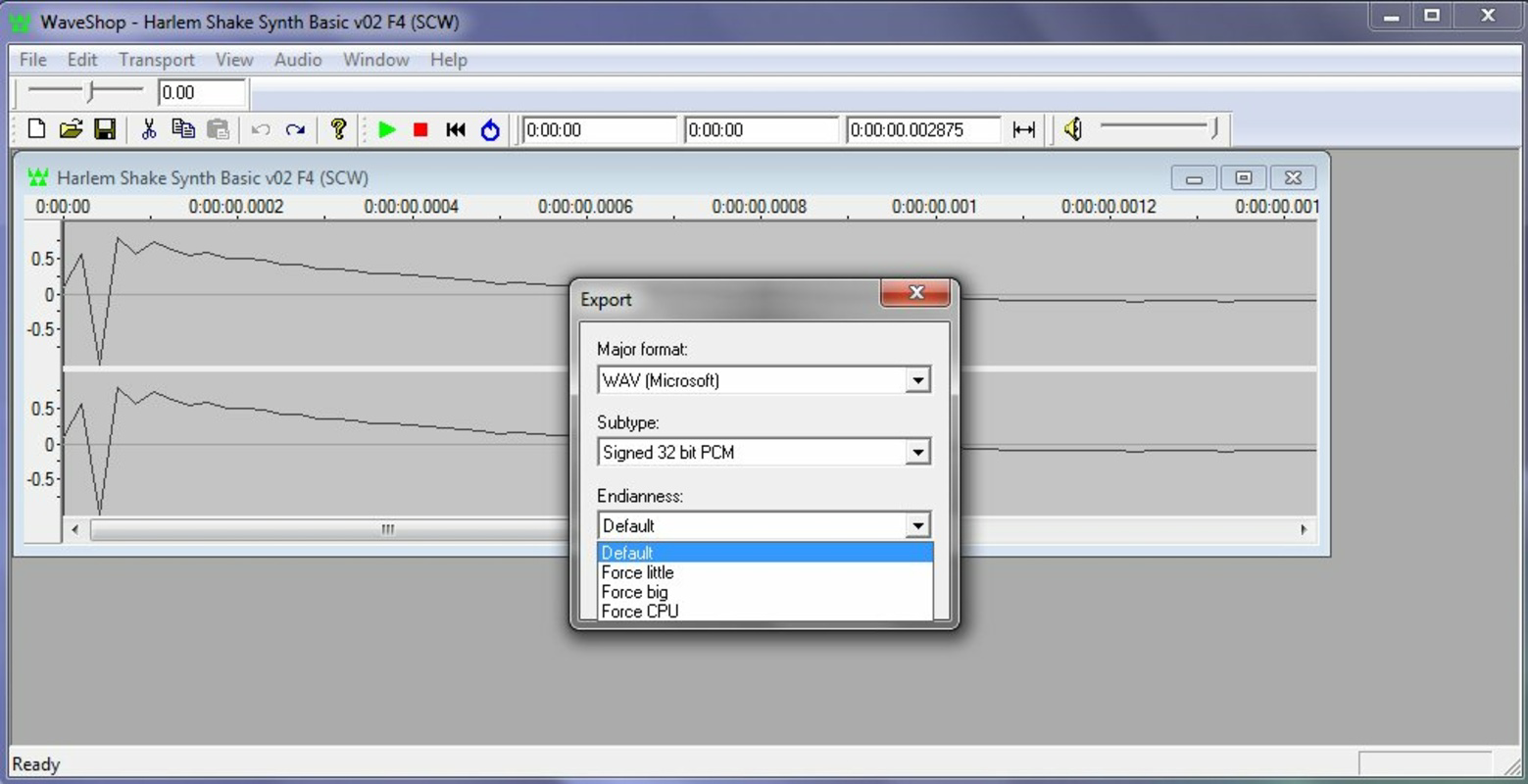Click the Cut scissors icon
1528x784 pixels.
149,129
